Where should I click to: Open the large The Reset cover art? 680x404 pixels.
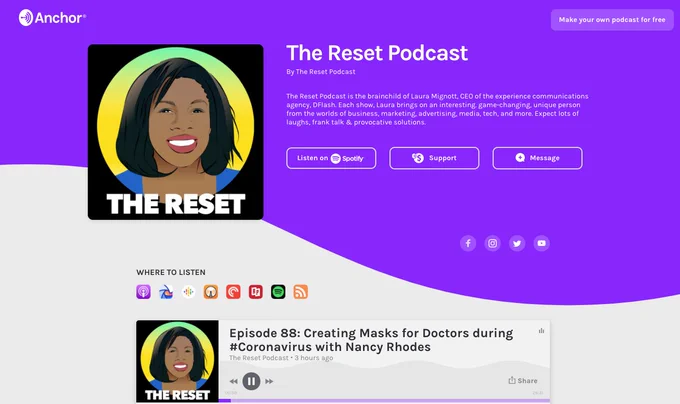coord(176,132)
